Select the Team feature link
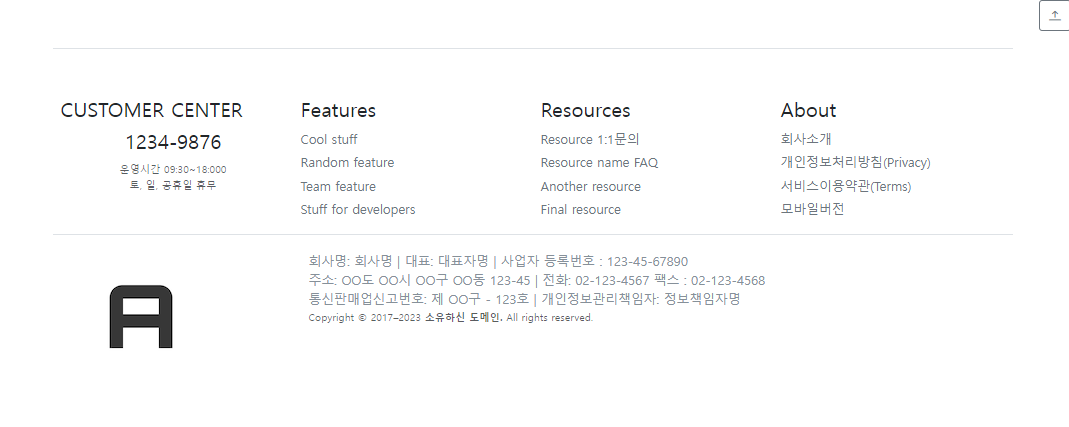 tap(338, 187)
